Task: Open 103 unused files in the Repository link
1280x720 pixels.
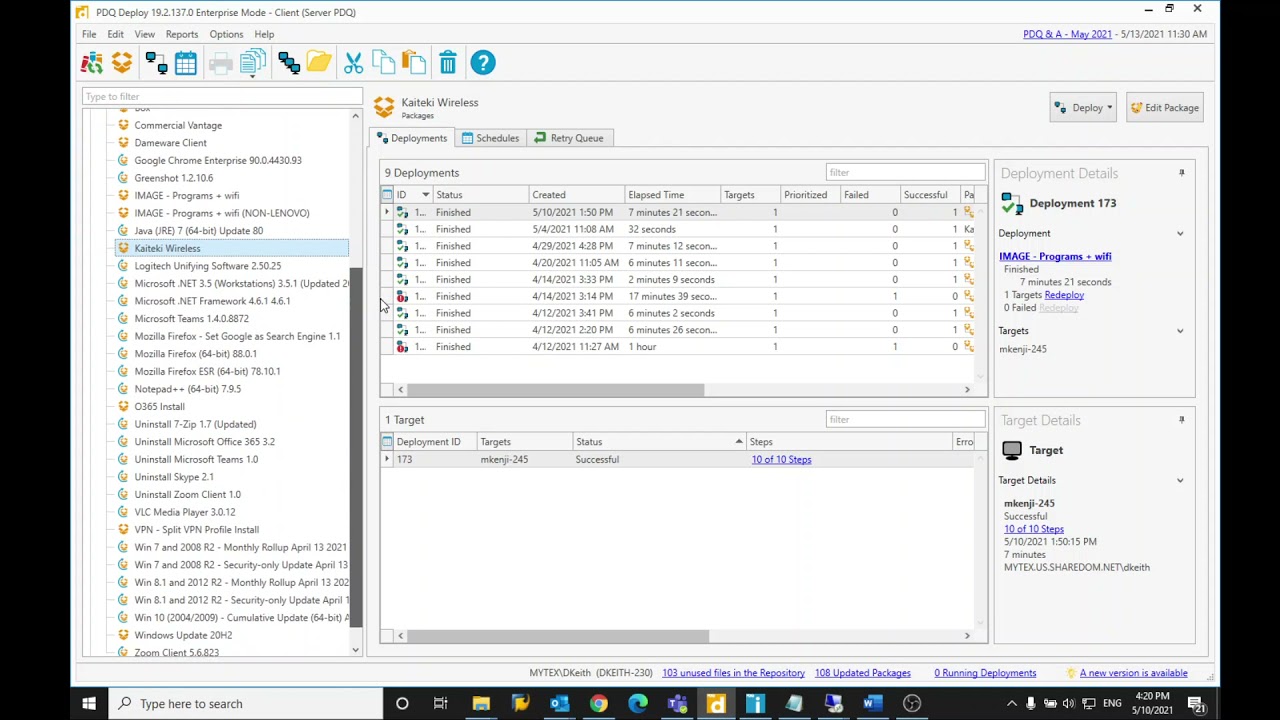Action: [733, 673]
